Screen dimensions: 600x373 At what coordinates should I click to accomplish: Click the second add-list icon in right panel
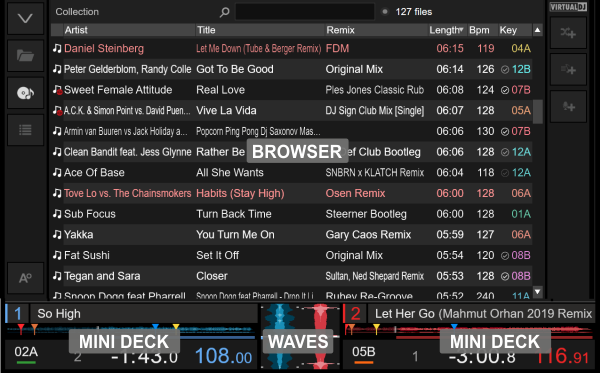coord(568,70)
